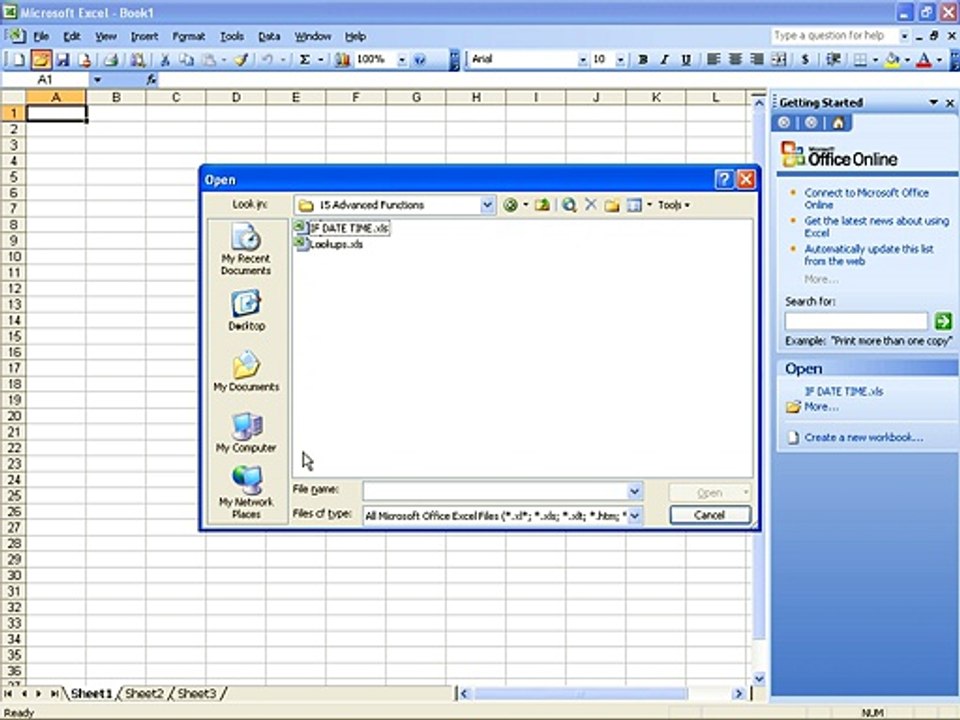
Task: Switch to Sheet3 tab
Action: tap(197, 693)
